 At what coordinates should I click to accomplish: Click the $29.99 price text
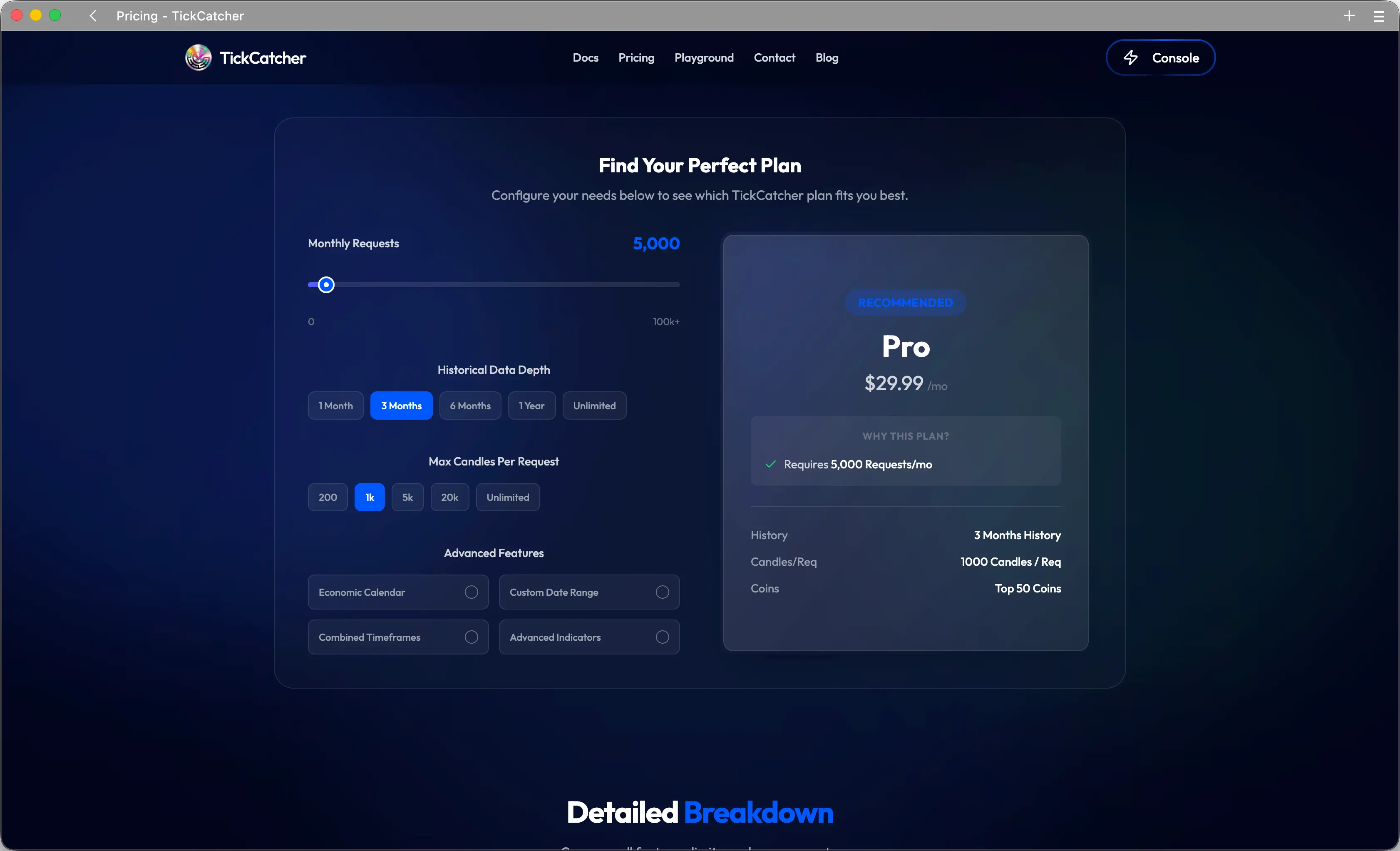coord(894,383)
